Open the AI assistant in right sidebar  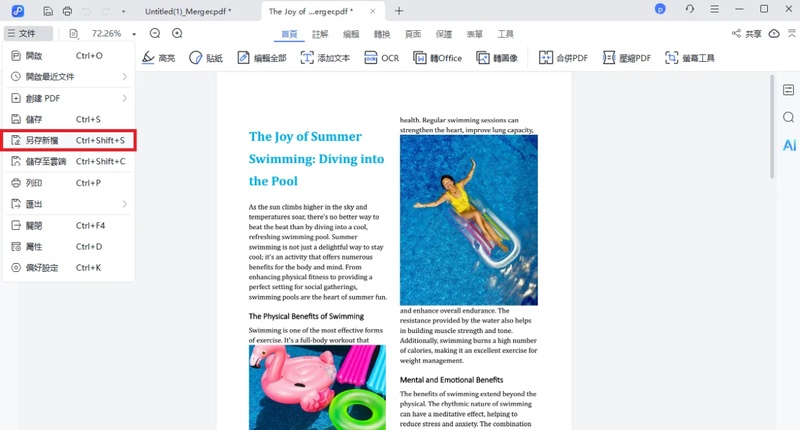click(789, 145)
